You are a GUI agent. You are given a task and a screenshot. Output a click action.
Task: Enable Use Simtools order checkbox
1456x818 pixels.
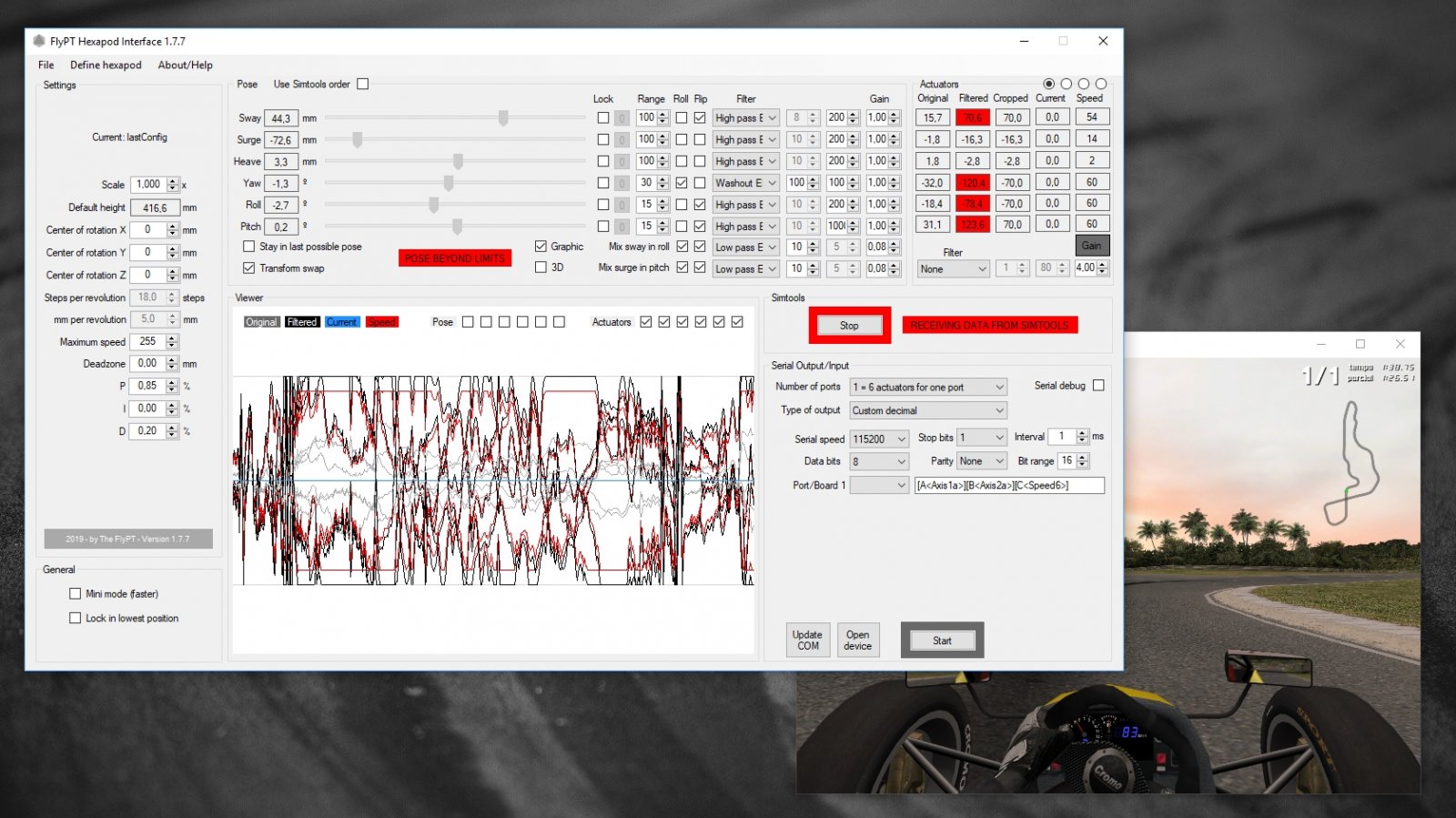pos(363,85)
